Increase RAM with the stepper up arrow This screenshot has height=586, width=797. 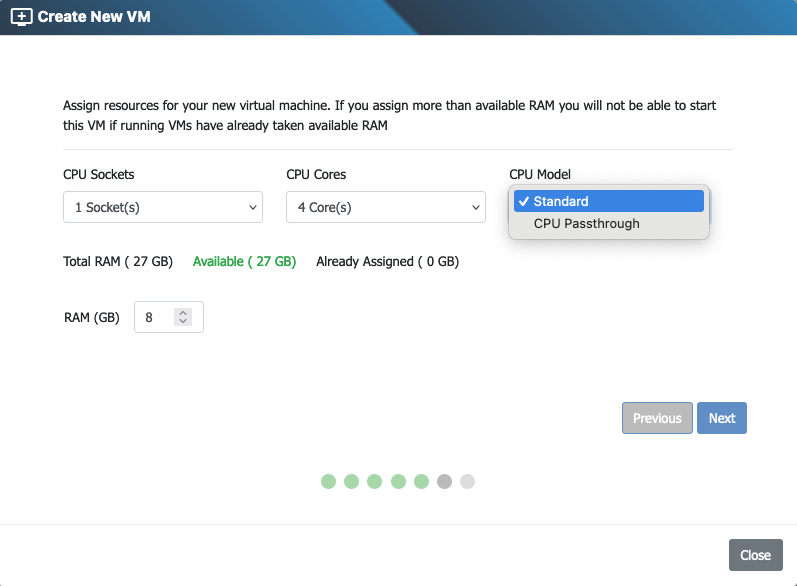pos(182,312)
